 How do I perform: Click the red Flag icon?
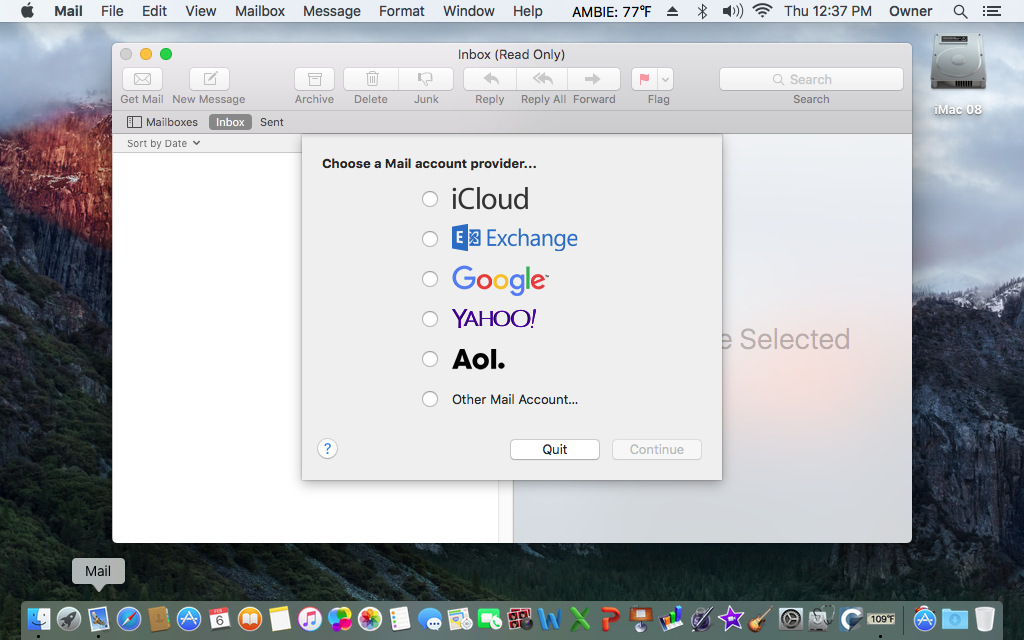pos(645,79)
